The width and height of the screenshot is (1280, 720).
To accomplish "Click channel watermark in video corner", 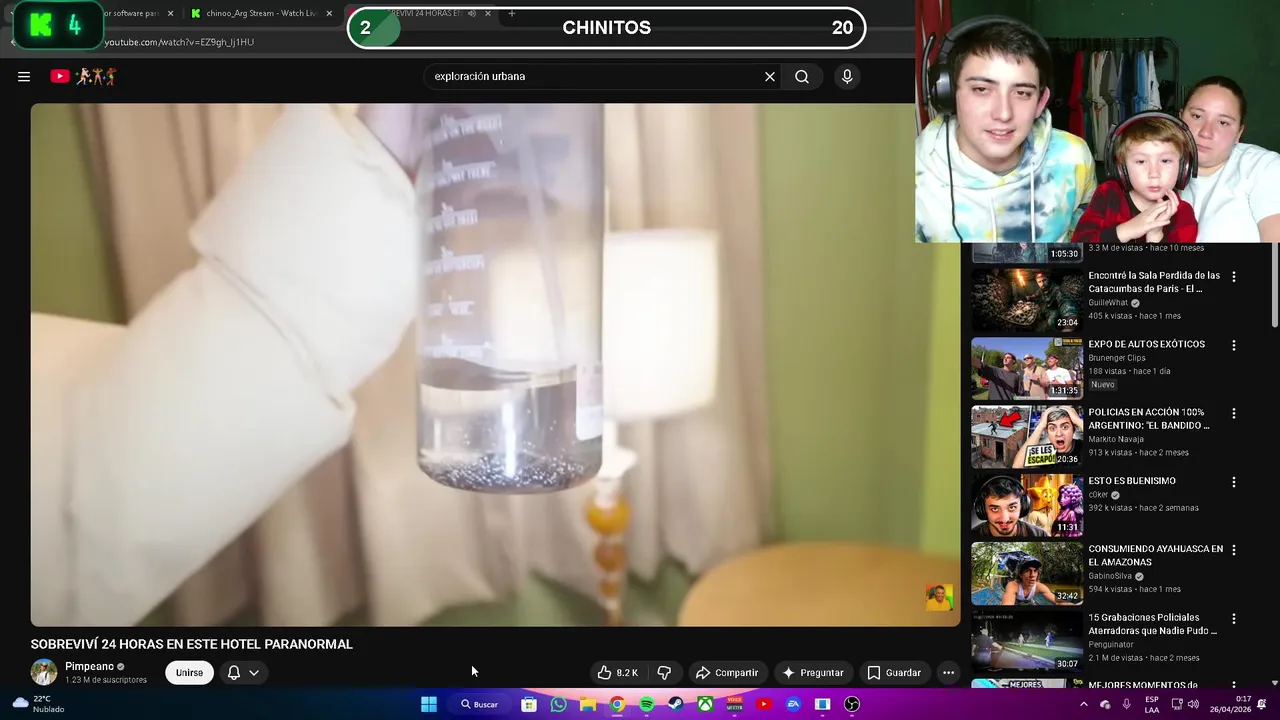I will [x=939, y=598].
